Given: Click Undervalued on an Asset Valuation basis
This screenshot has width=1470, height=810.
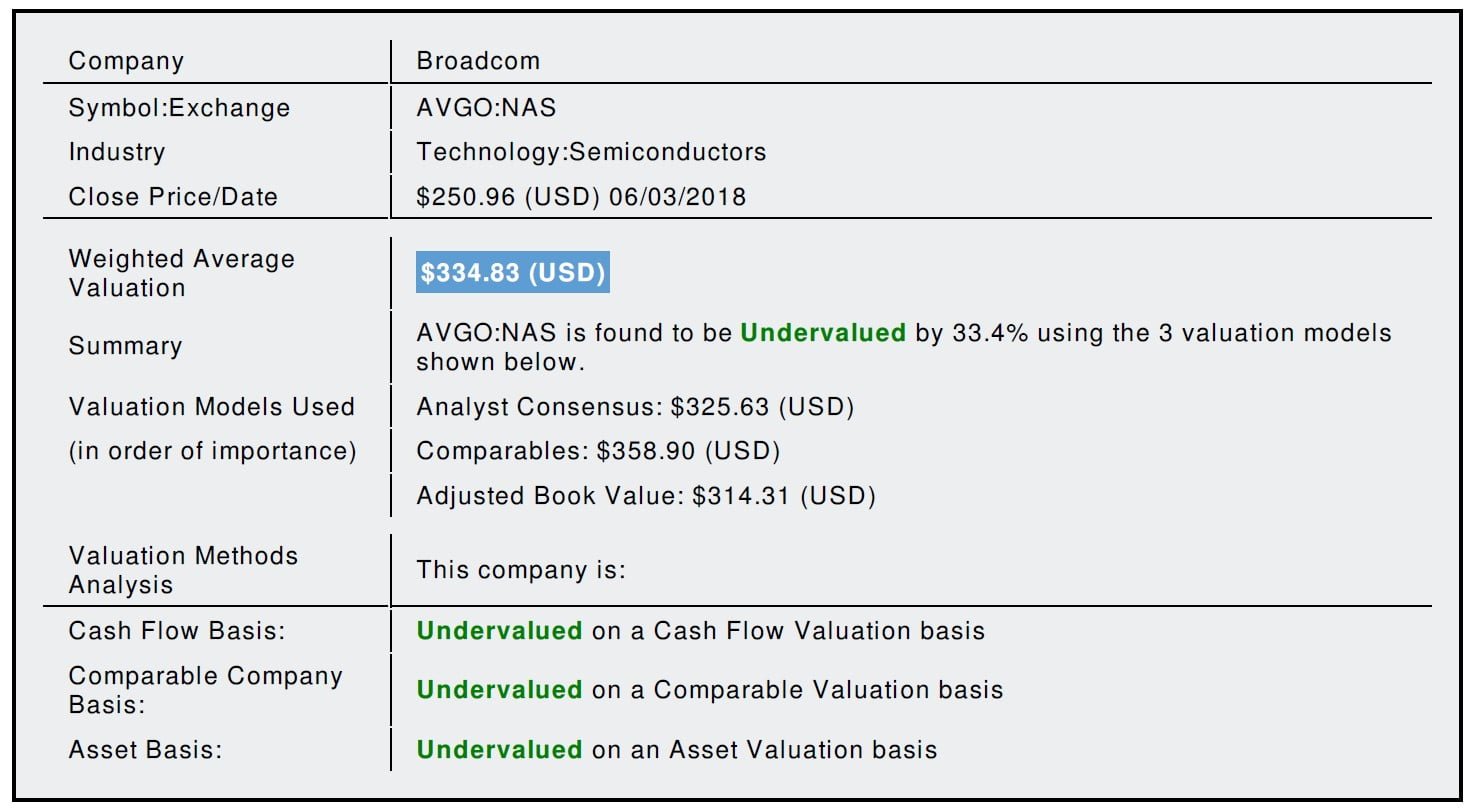Looking at the screenshot, I should (676, 749).
